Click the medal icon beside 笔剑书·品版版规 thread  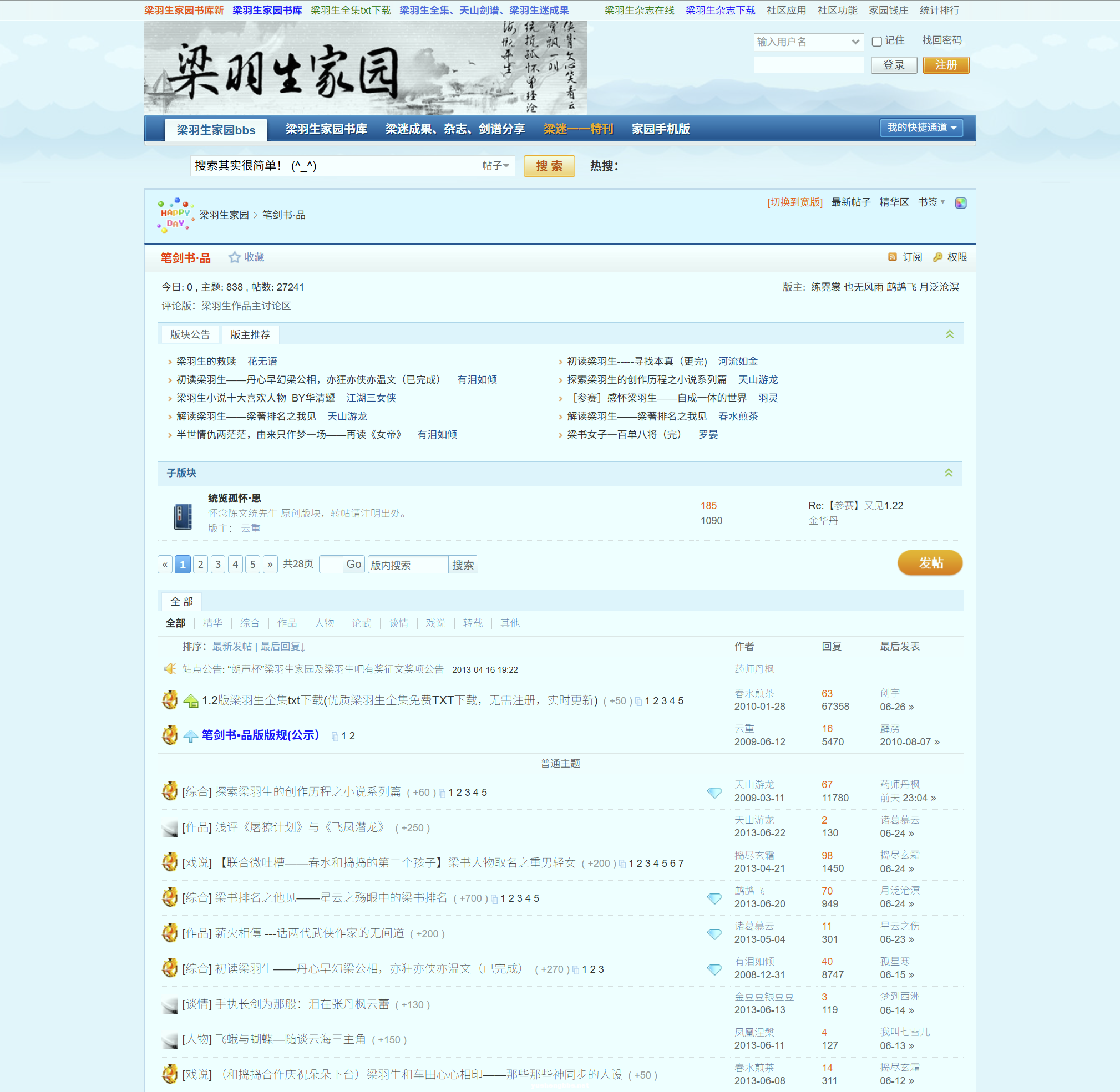tap(170, 735)
